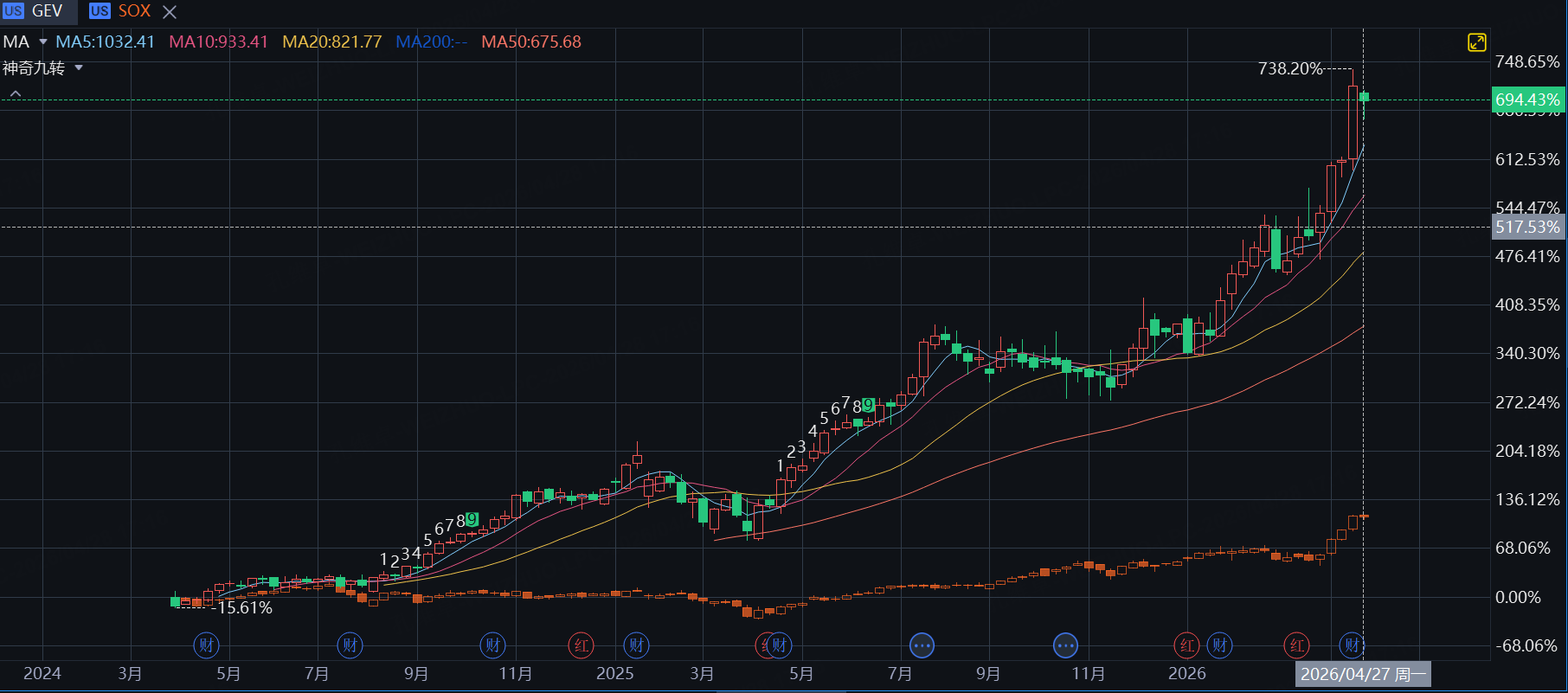Click the 2026/04/27 周一 date label
This screenshot has height=693, width=1568.
pos(1363,674)
